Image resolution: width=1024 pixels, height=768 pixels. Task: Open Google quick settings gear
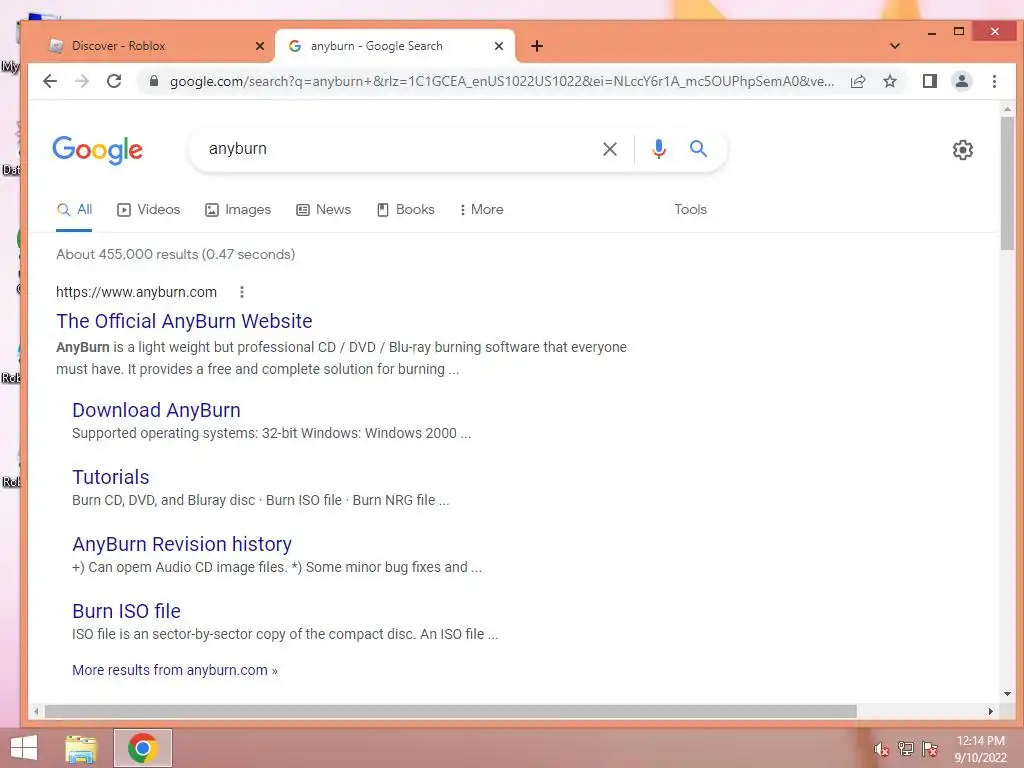click(x=963, y=150)
